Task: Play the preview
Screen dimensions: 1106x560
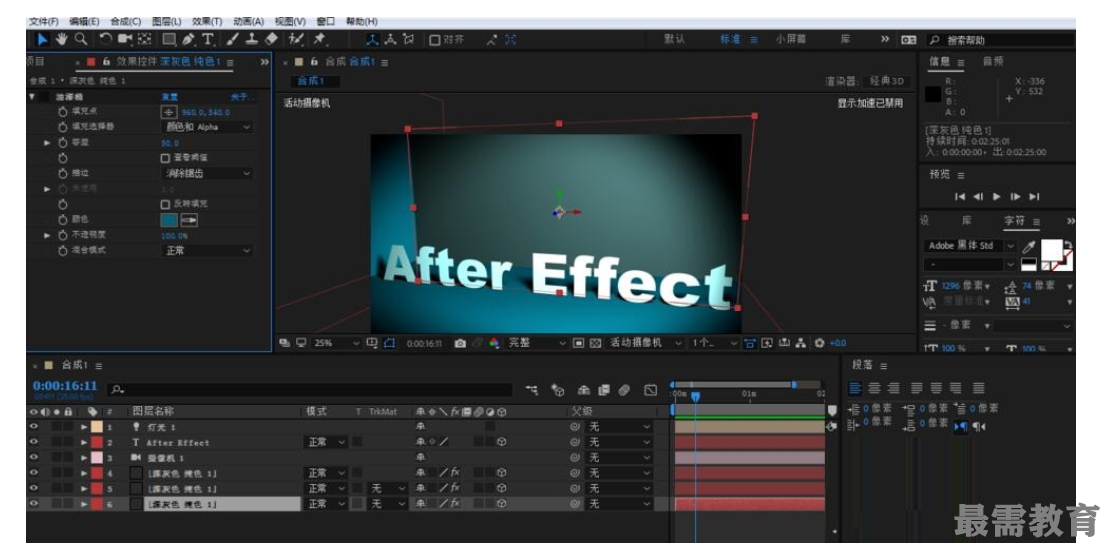Action: 997,197
